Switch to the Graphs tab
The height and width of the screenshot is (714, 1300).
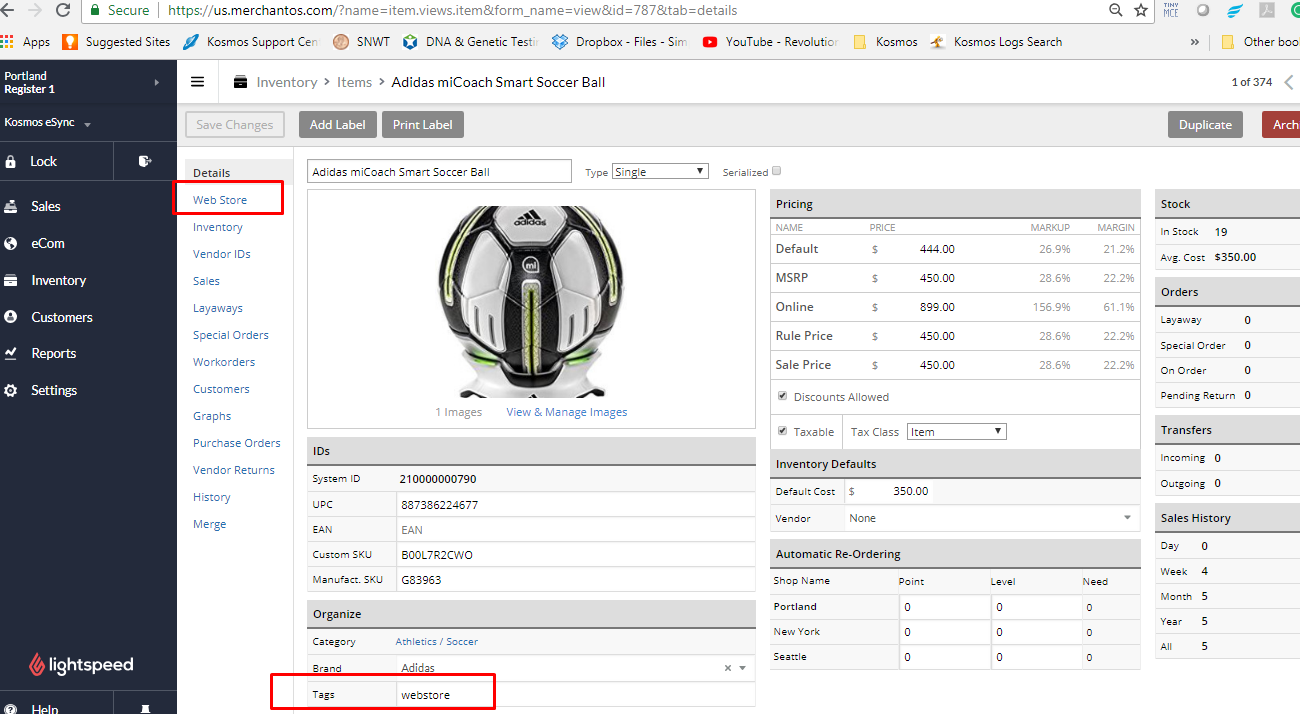pos(212,416)
